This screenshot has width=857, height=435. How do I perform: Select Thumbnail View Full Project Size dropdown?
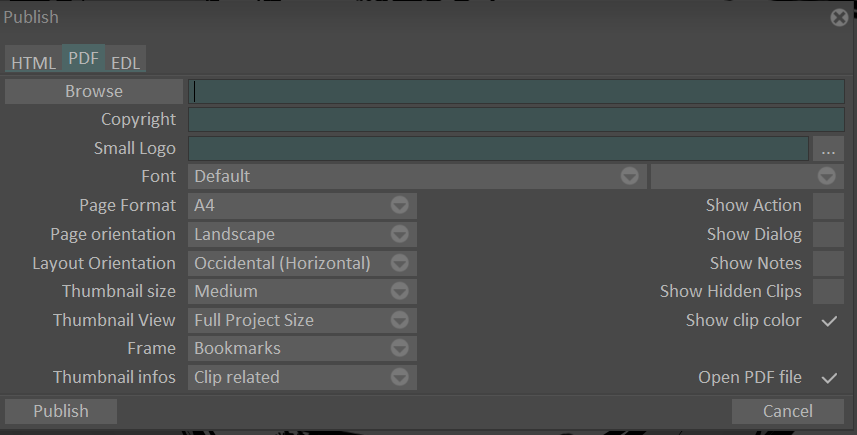[x=302, y=320]
